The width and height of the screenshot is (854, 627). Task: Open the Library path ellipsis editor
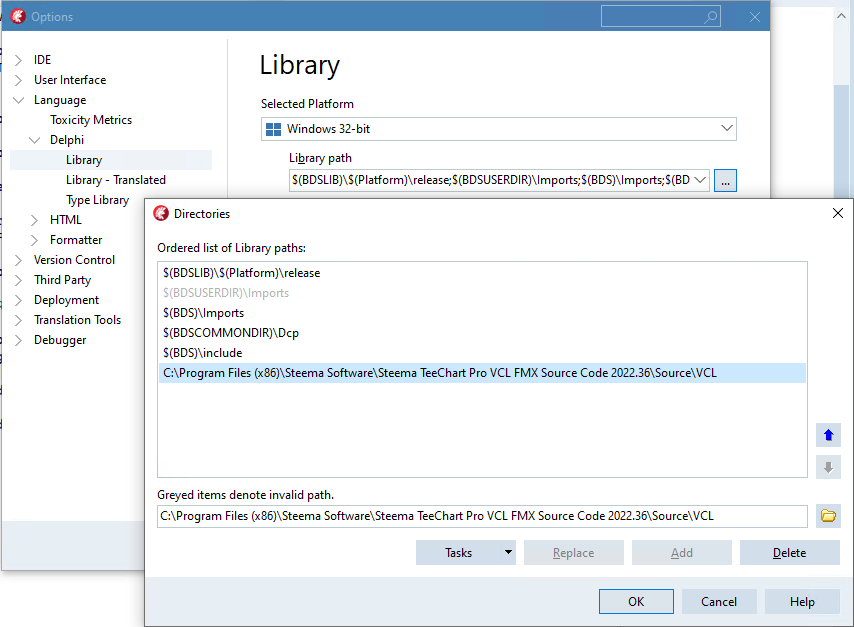tap(725, 181)
